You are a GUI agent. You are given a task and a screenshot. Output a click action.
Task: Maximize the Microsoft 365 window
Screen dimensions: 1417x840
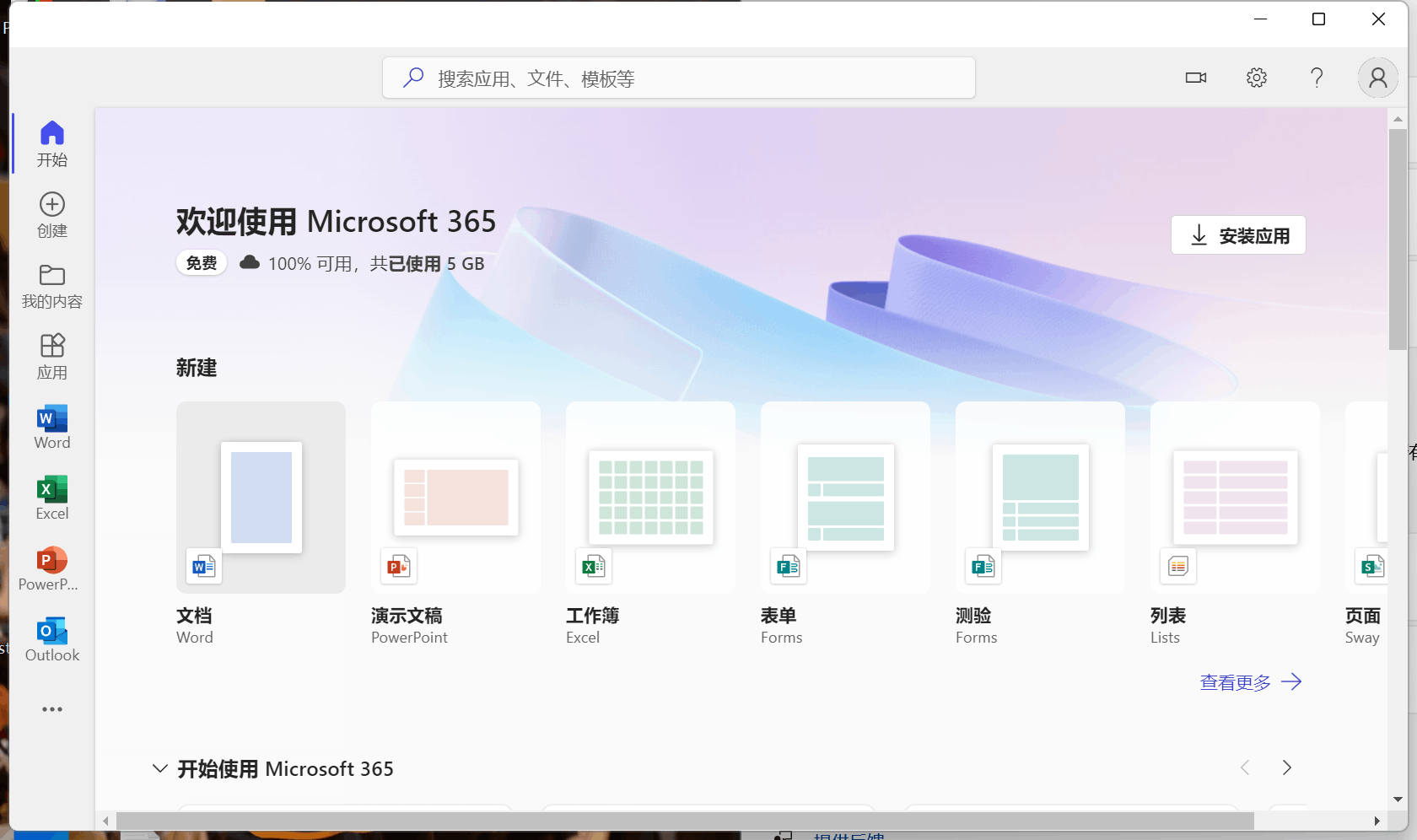(x=1319, y=19)
